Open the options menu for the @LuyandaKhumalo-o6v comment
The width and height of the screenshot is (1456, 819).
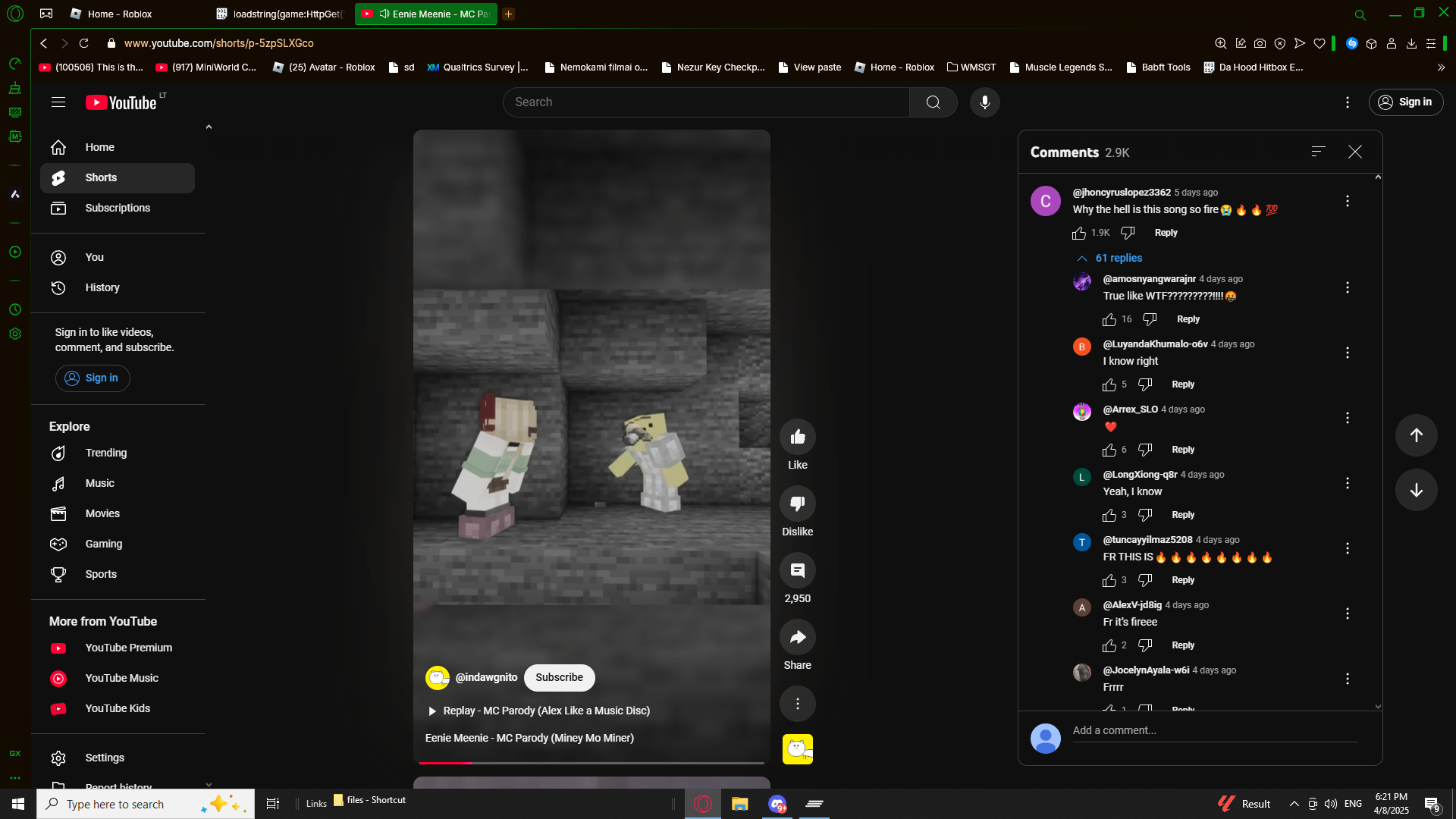tap(1347, 353)
